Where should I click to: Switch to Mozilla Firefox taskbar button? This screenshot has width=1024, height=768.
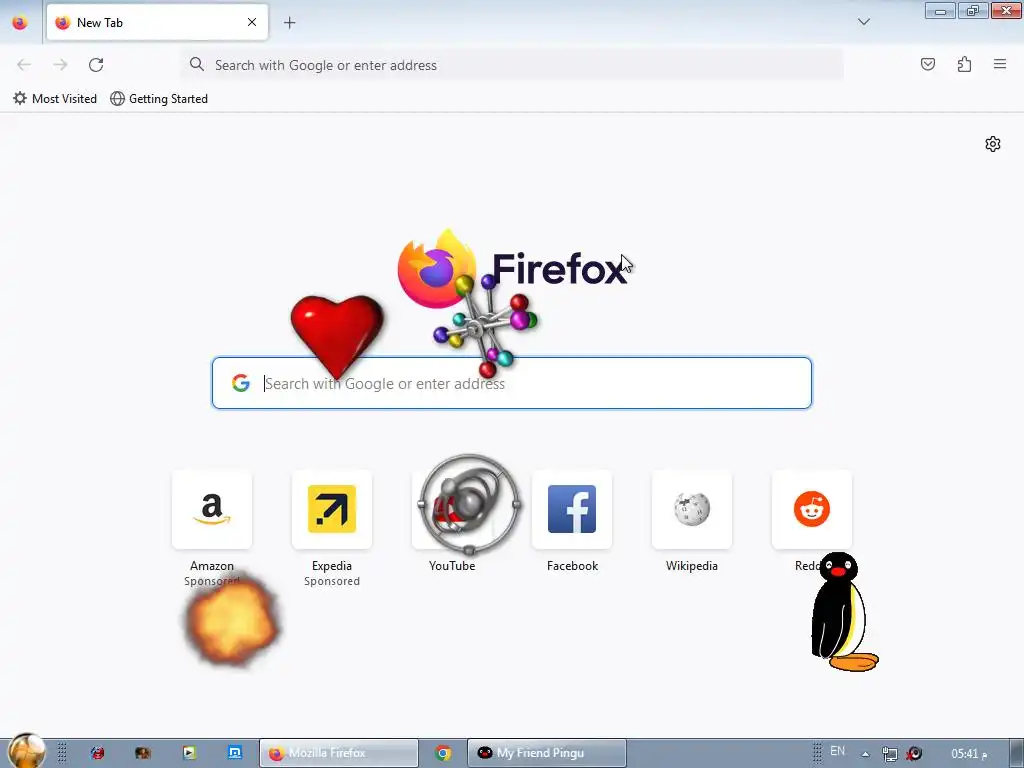click(339, 753)
